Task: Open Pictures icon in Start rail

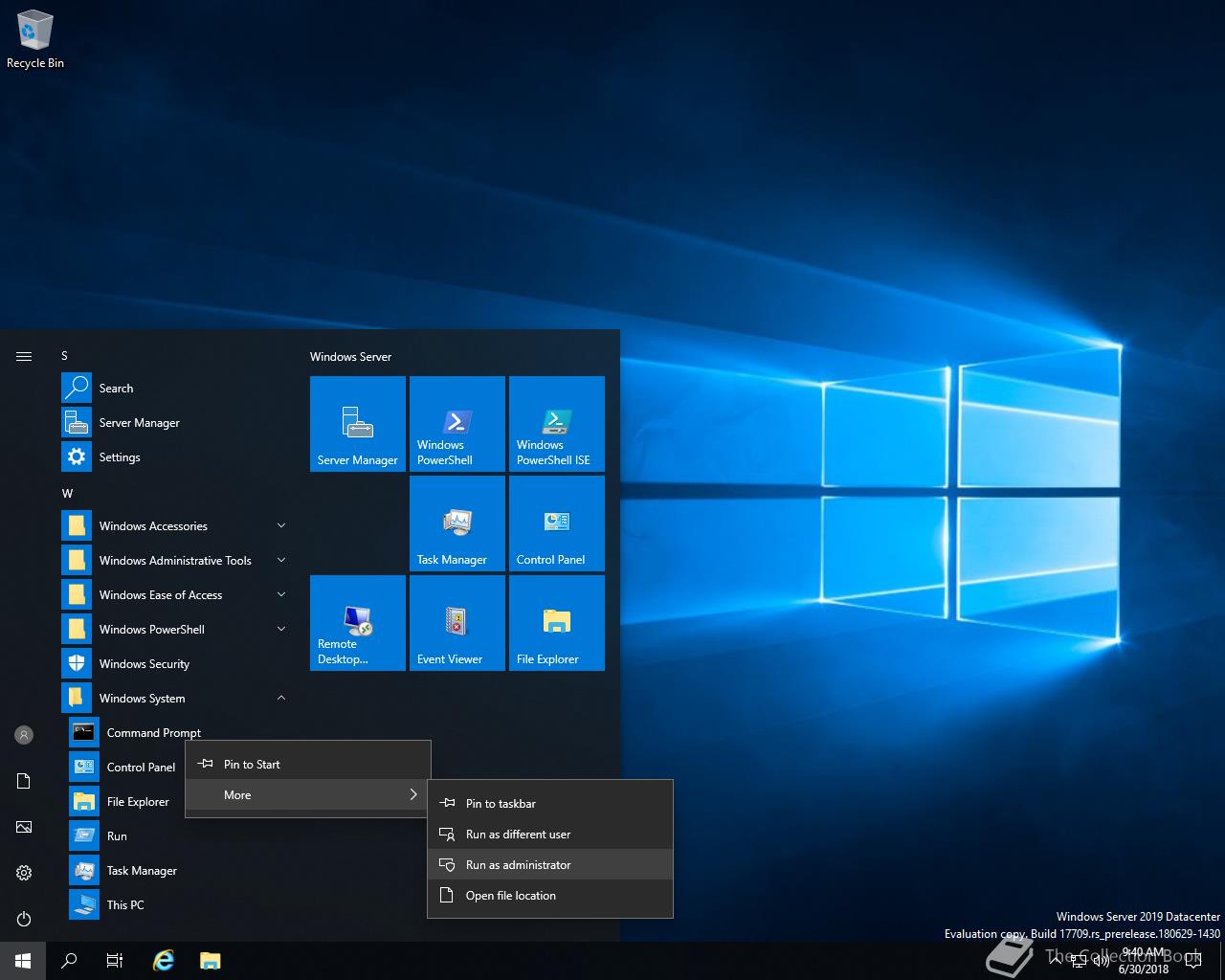Action: pos(24,827)
